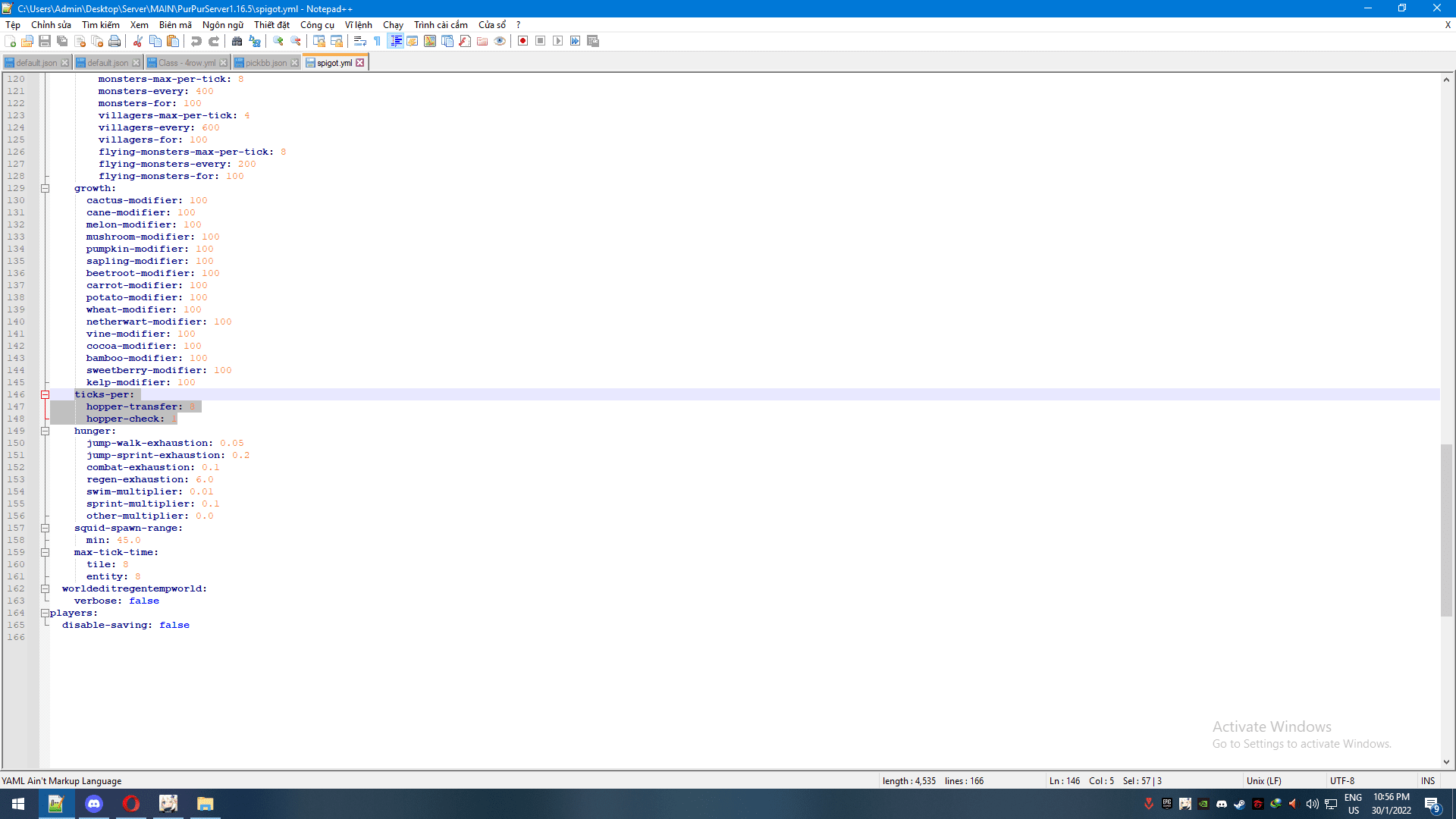Screen dimensions: 1456x819
Task: Toggle show all characters pilcrow icon
Action: click(378, 41)
